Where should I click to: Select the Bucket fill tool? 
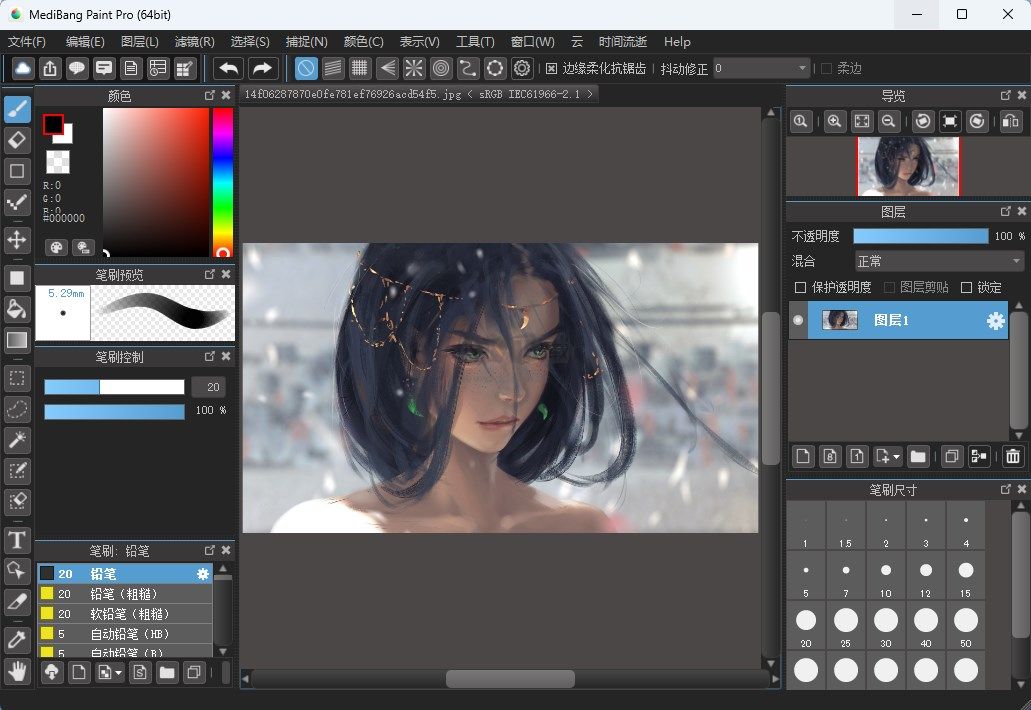(x=17, y=309)
